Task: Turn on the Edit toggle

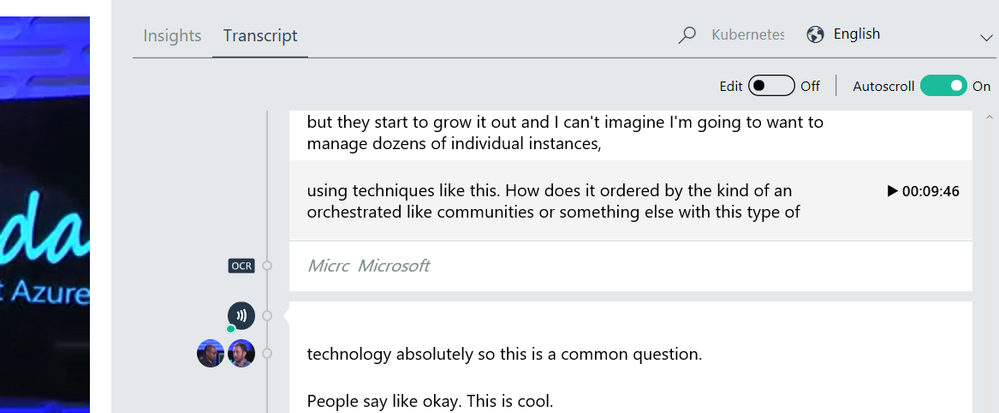Action: pyautogui.click(x=771, y=86)
